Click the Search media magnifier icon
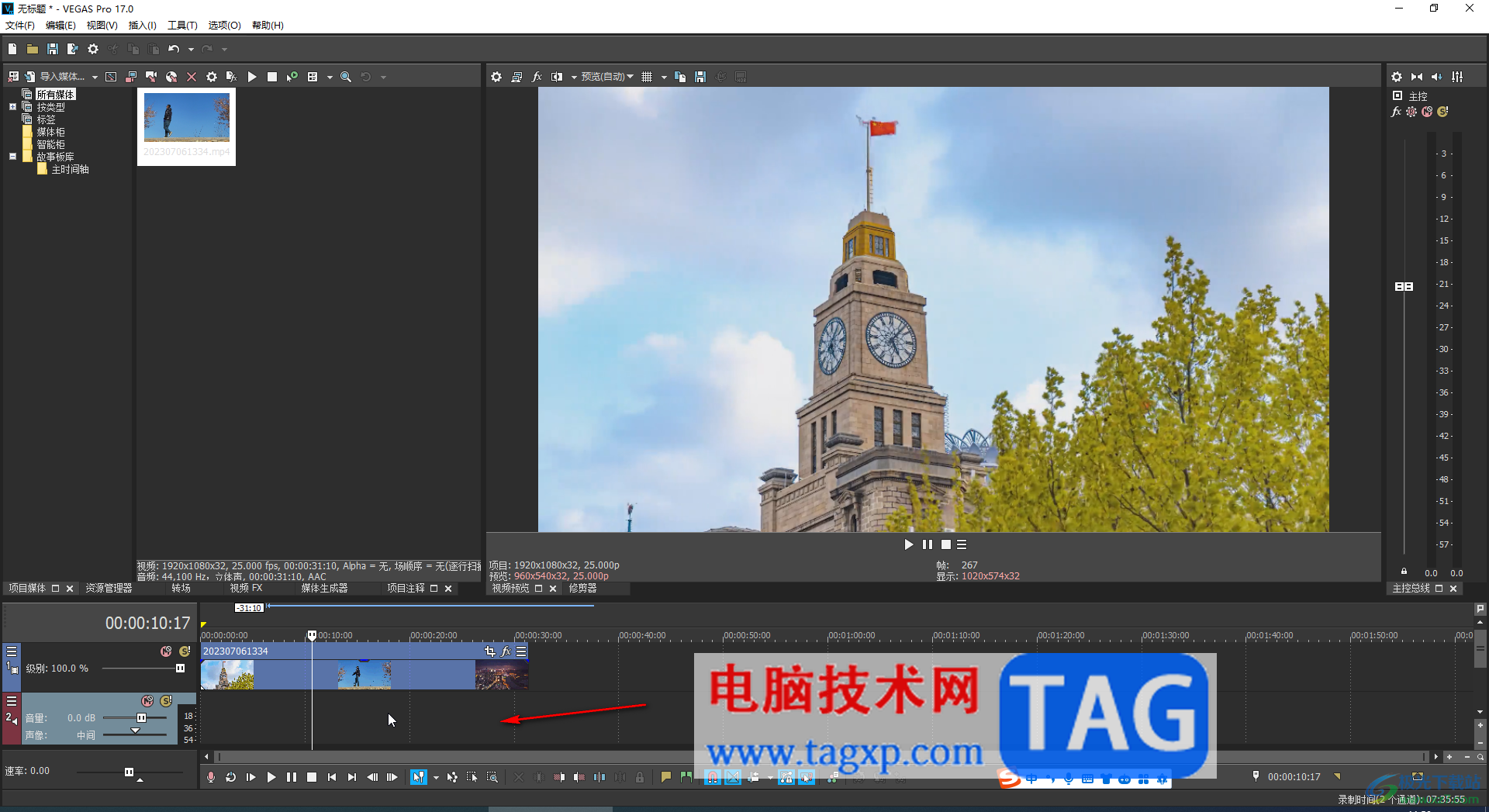1489x812 pixels. [346, 77]
